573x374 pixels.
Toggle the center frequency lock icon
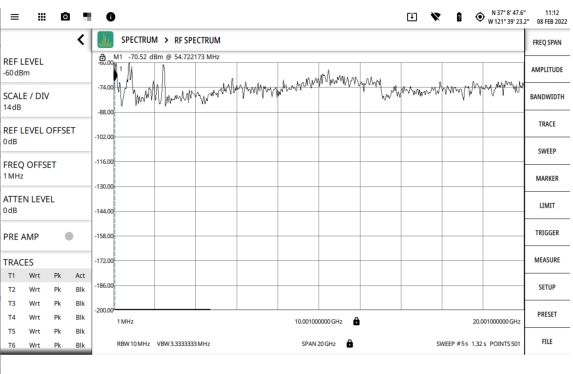(356, 321)
